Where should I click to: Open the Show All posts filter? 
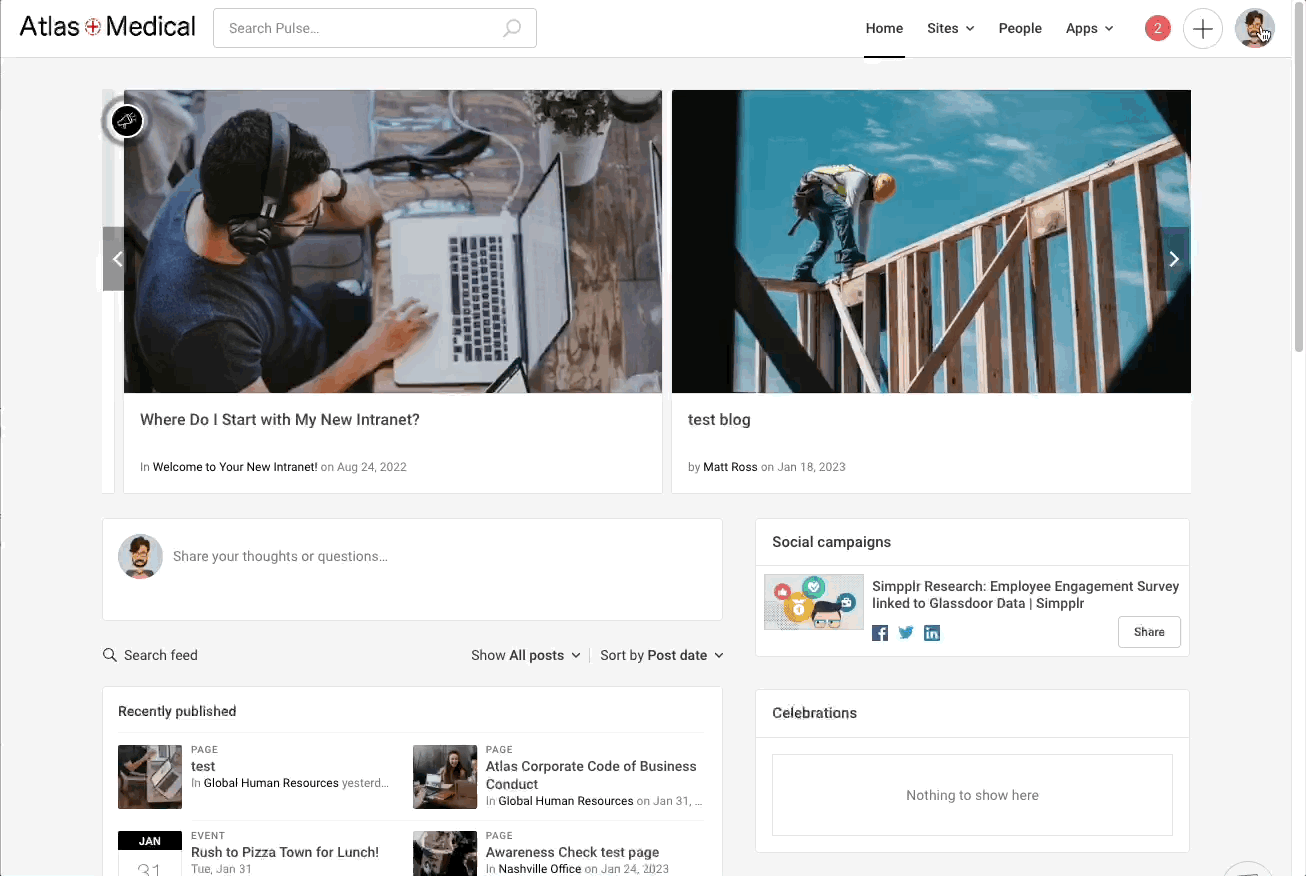point(525,655)
